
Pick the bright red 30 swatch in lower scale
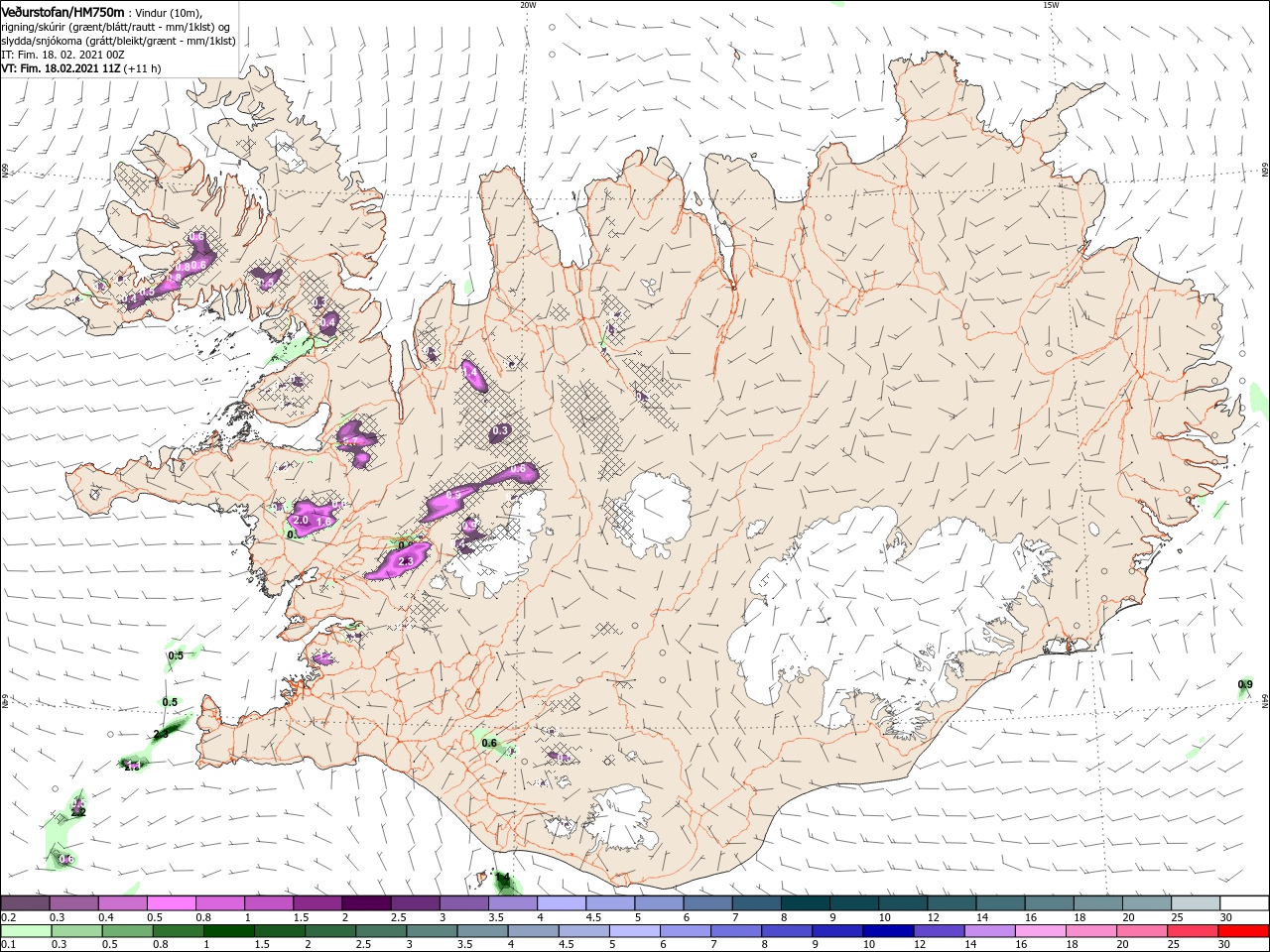click(x=1244, y=931)
